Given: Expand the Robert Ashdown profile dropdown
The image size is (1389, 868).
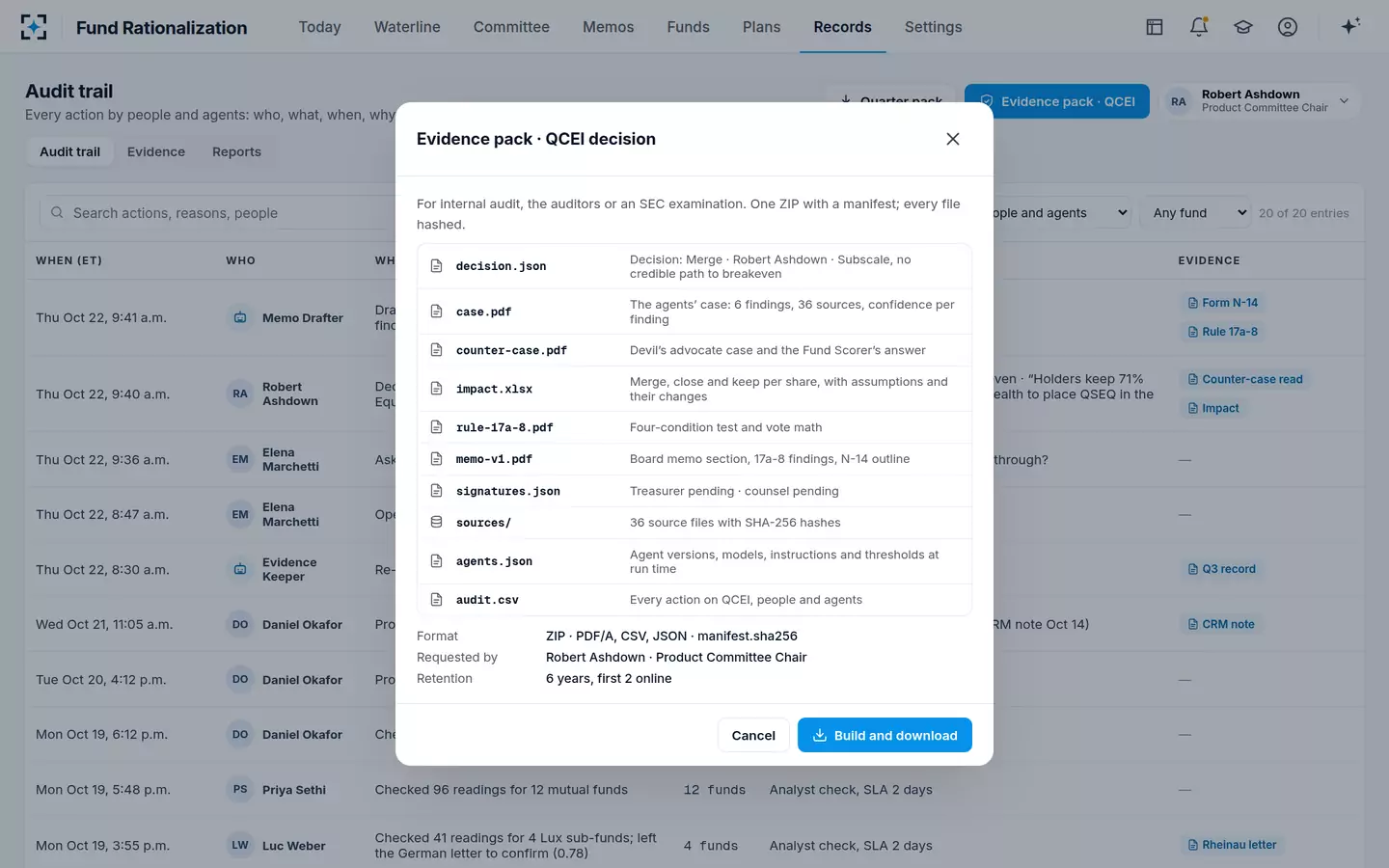Looking at the screenshot, I should [1344, 101].
